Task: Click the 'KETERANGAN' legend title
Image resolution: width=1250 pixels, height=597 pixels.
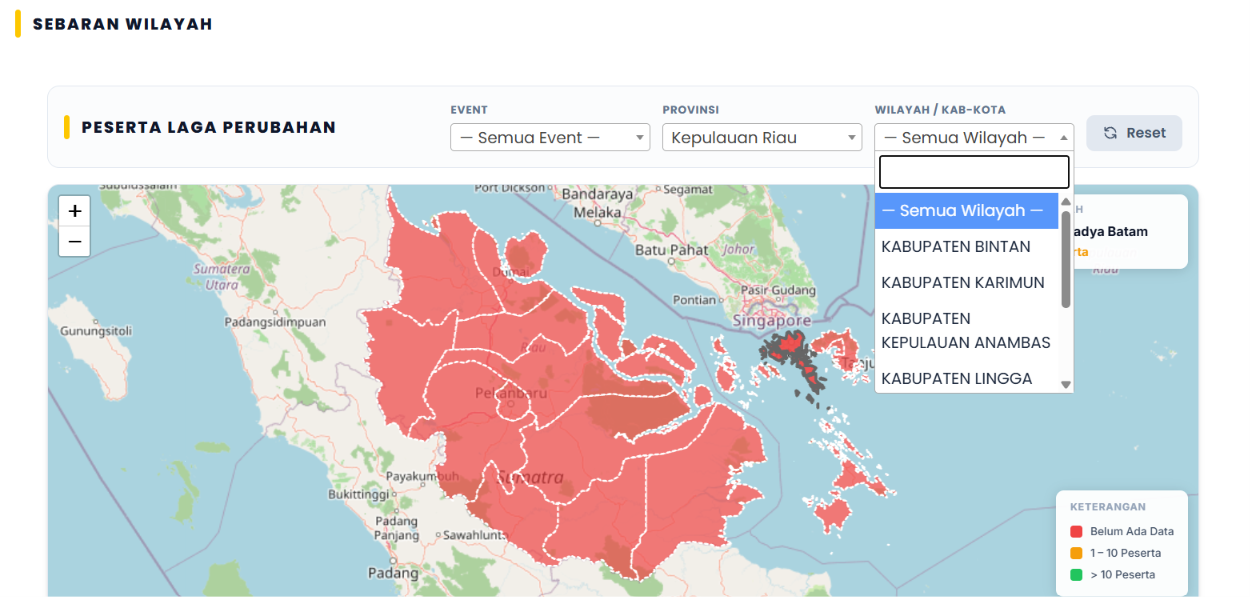Action: [1108, 507]
